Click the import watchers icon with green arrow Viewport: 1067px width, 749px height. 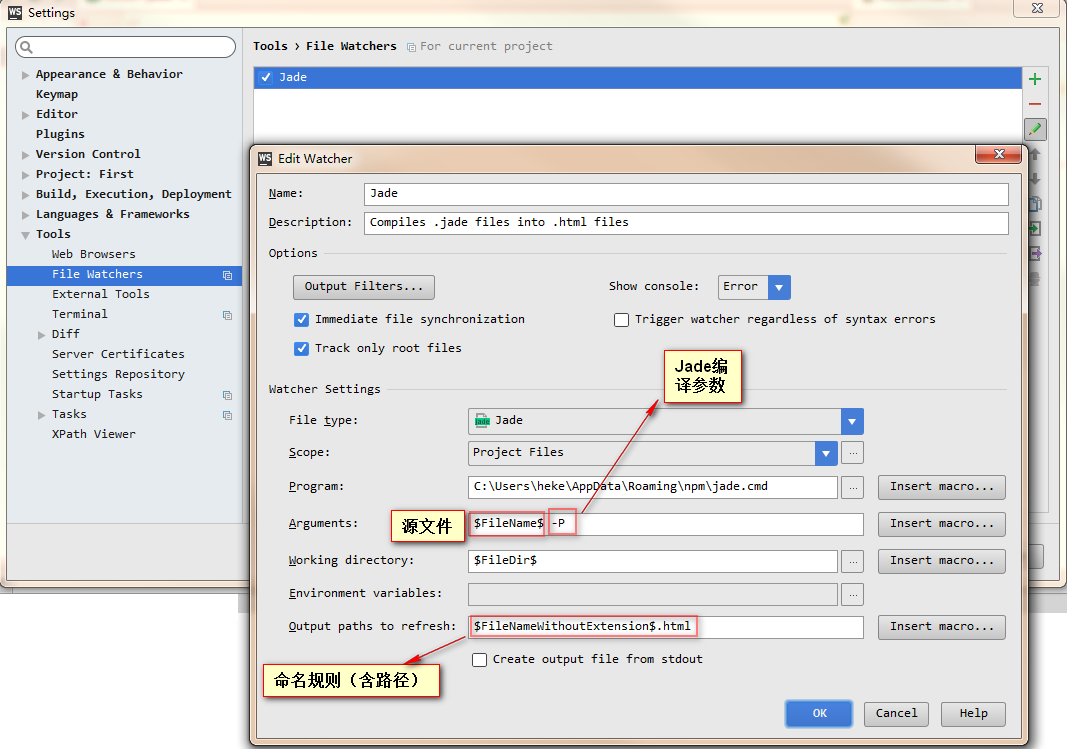click(x=1035, y=229)
